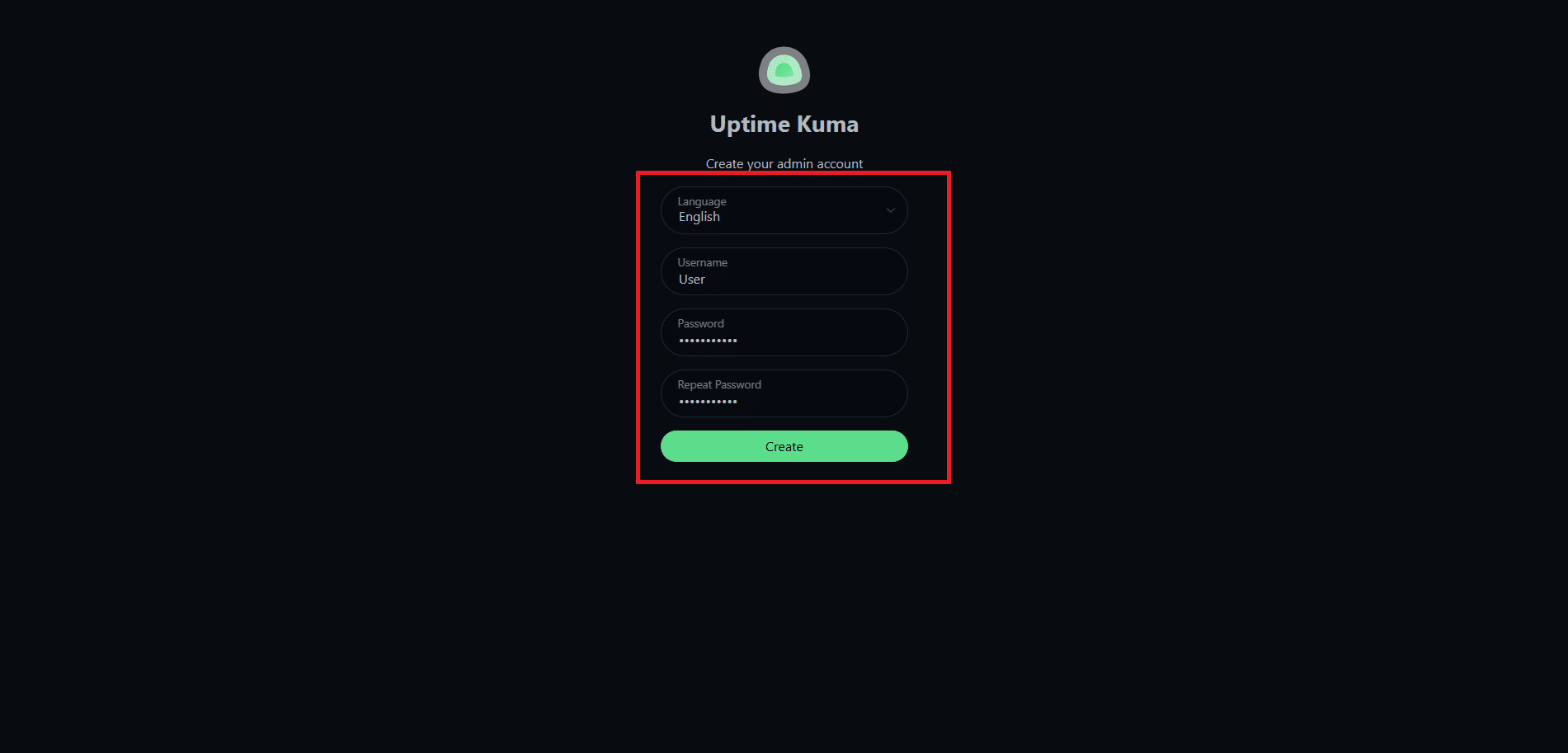Click the word 'Create' on green button

point(784,446)
